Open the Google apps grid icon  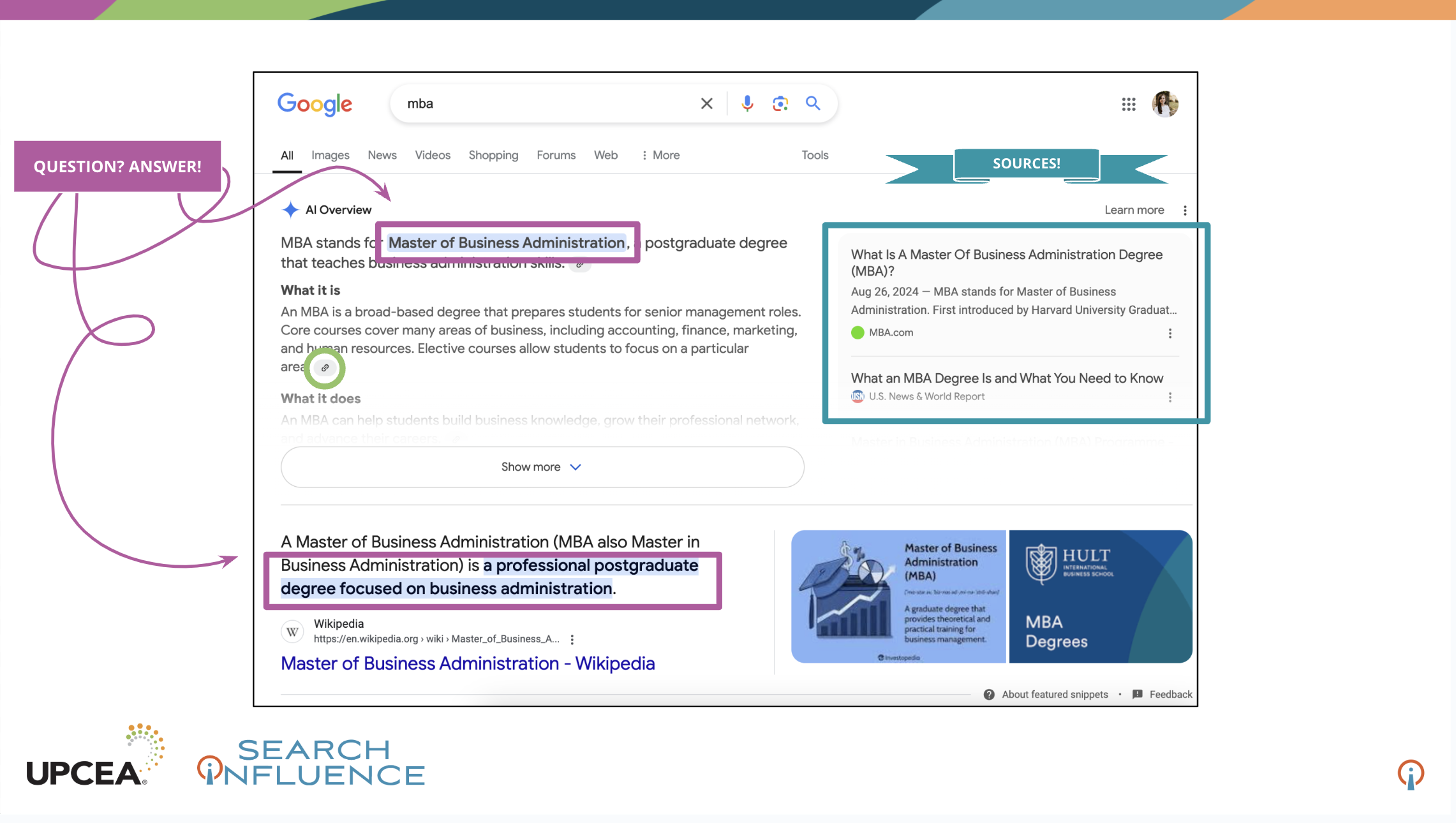[1128, 104]
